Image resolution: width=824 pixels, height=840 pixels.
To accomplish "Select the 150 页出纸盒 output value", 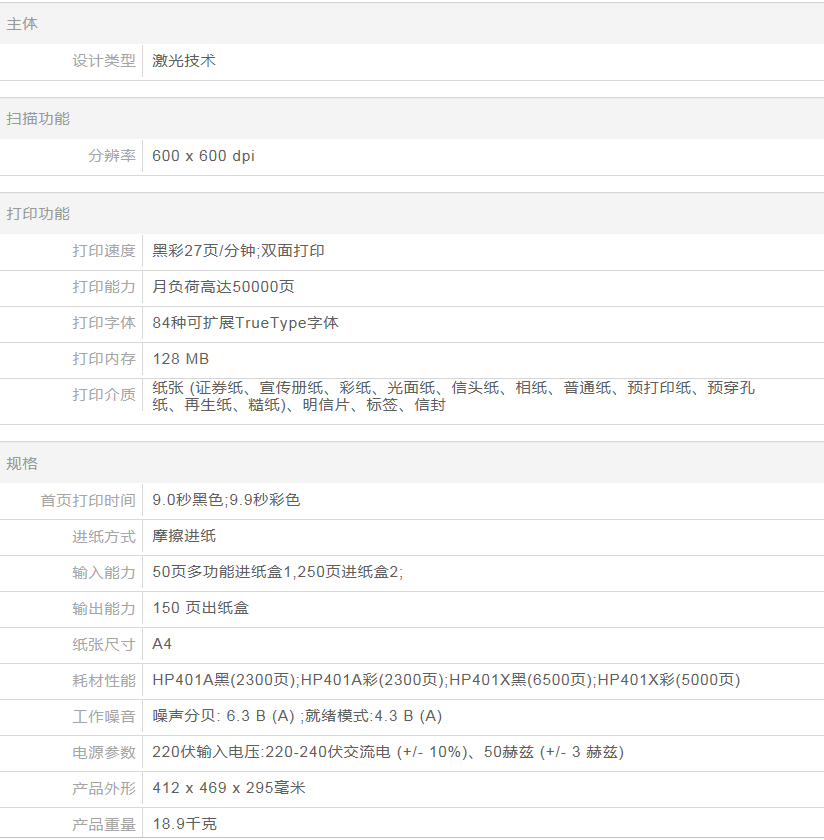I will tap(200, 608).
